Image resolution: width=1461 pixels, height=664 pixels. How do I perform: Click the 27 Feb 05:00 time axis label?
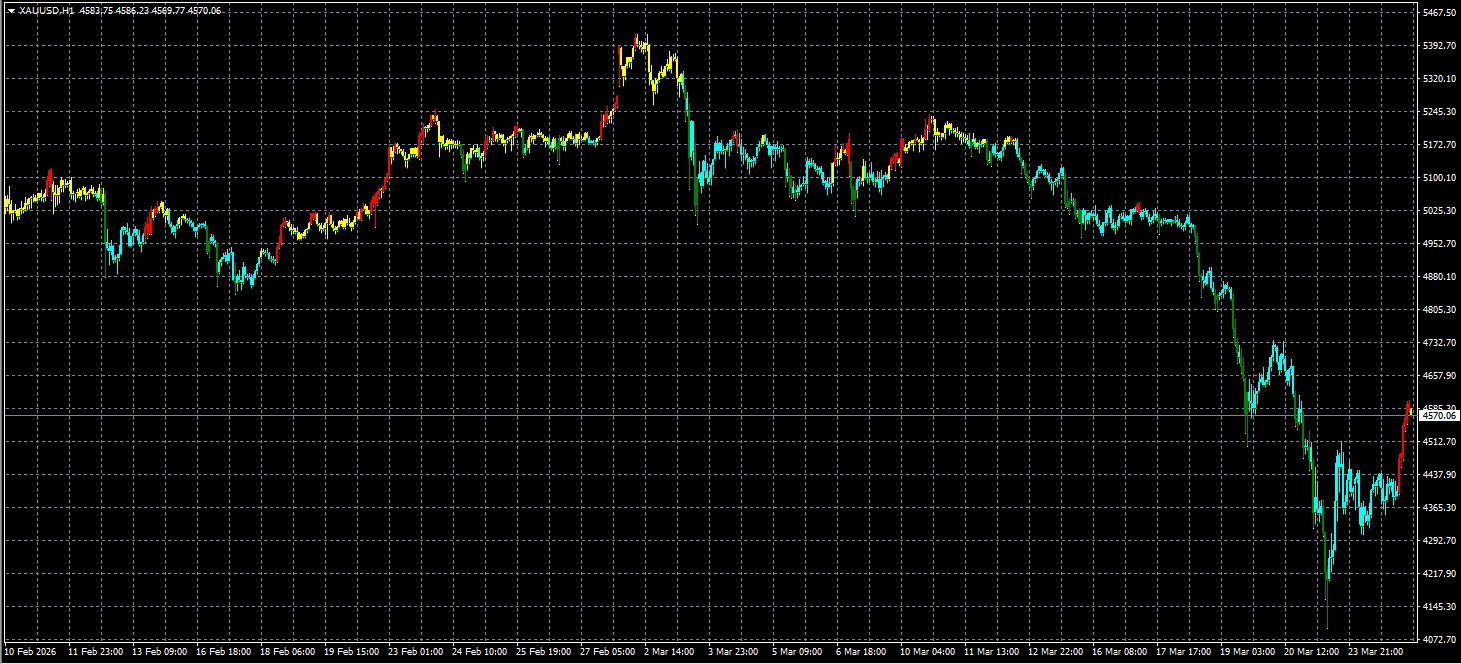pos(608,652)
